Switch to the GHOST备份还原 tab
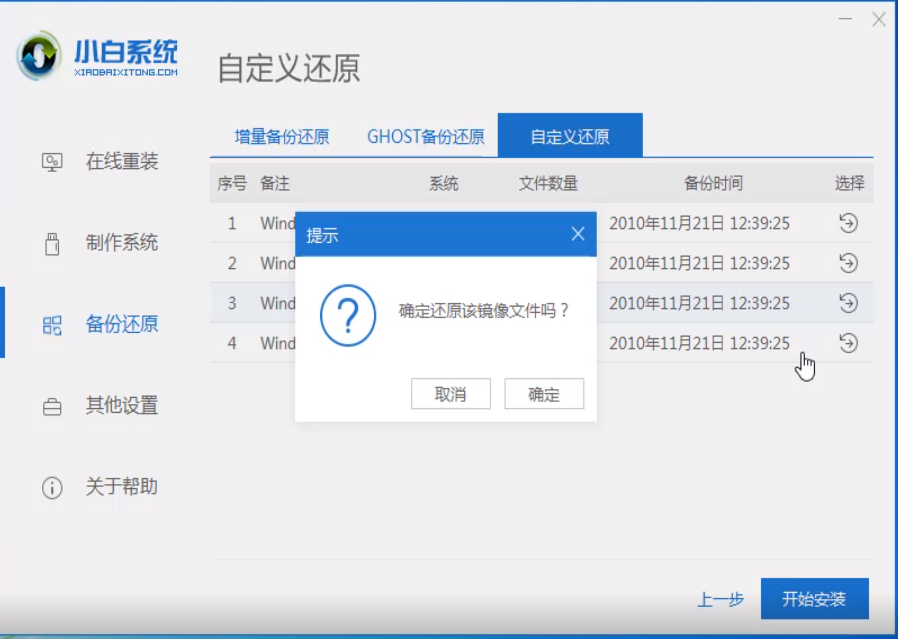The image size is (898, 639). (x=427, y=135)
